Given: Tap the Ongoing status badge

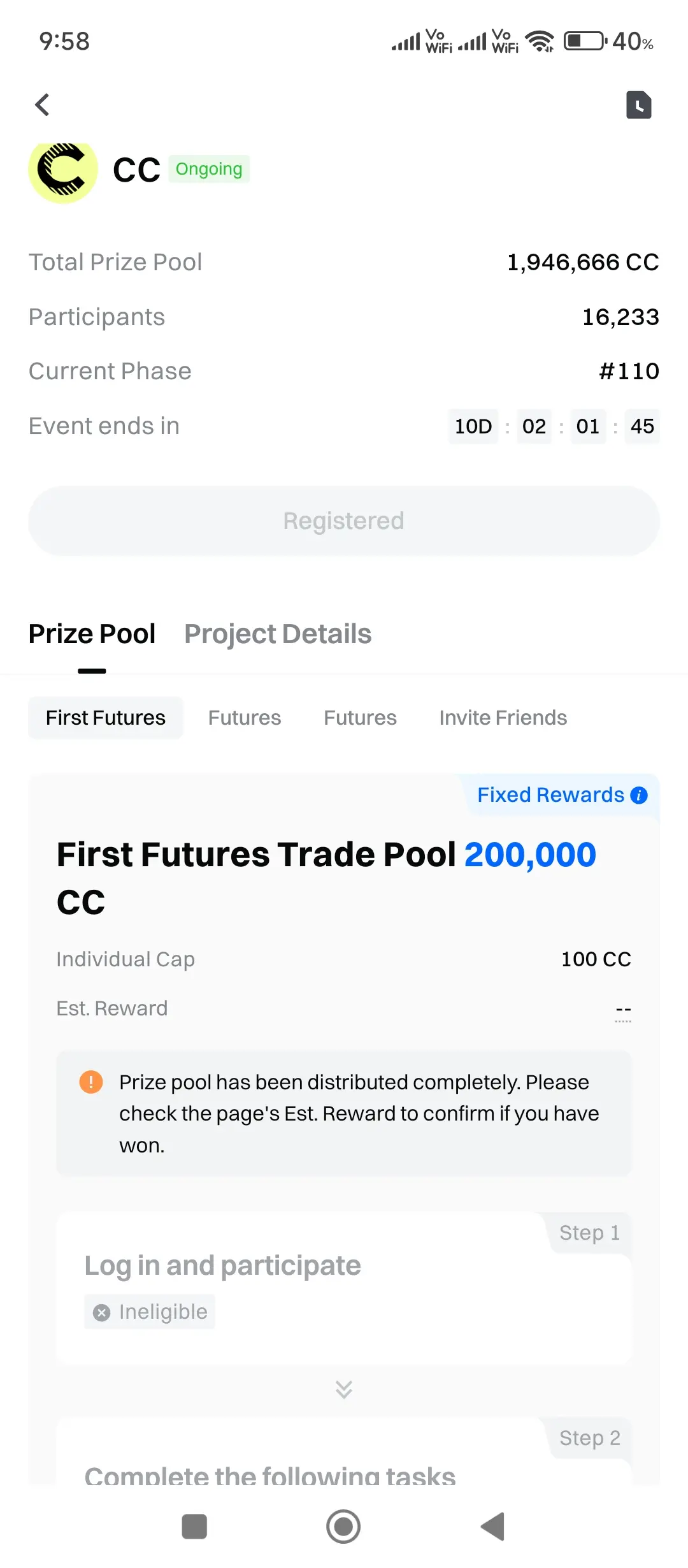Looking at the screenshot, I should tap(209, 169).
